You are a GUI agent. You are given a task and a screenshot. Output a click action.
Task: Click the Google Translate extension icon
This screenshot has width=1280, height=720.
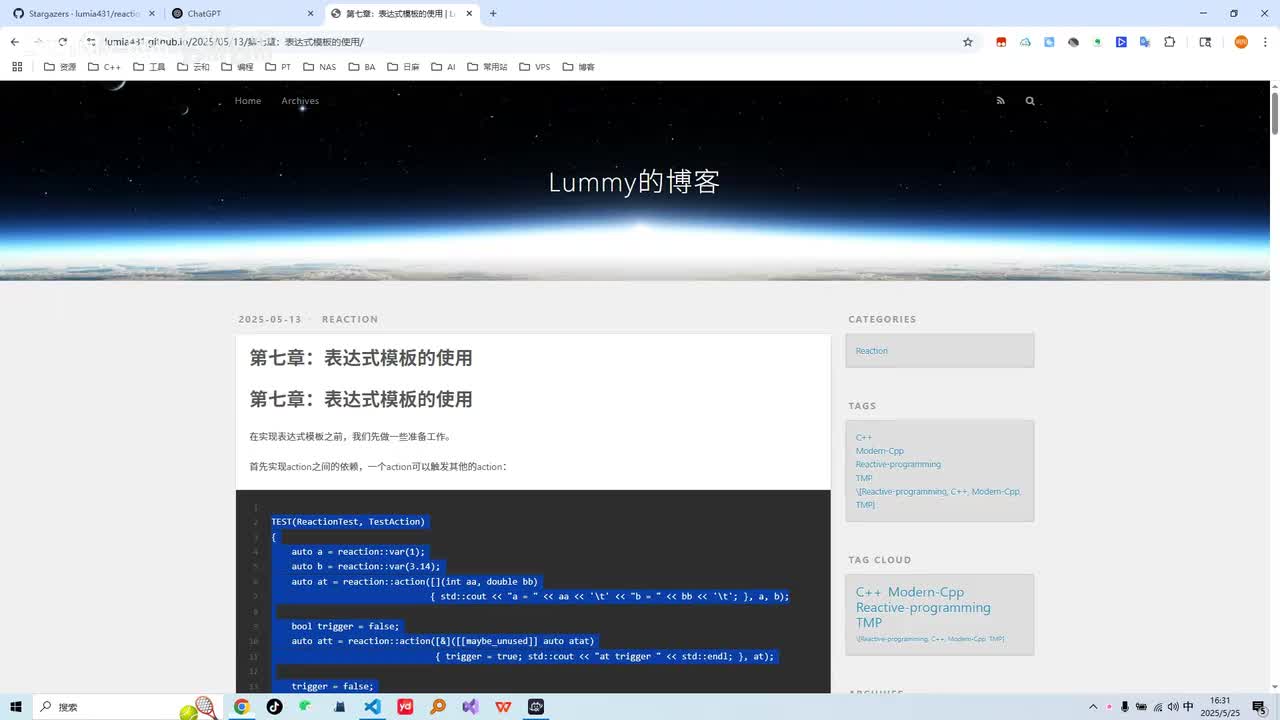click(1145, 42)
